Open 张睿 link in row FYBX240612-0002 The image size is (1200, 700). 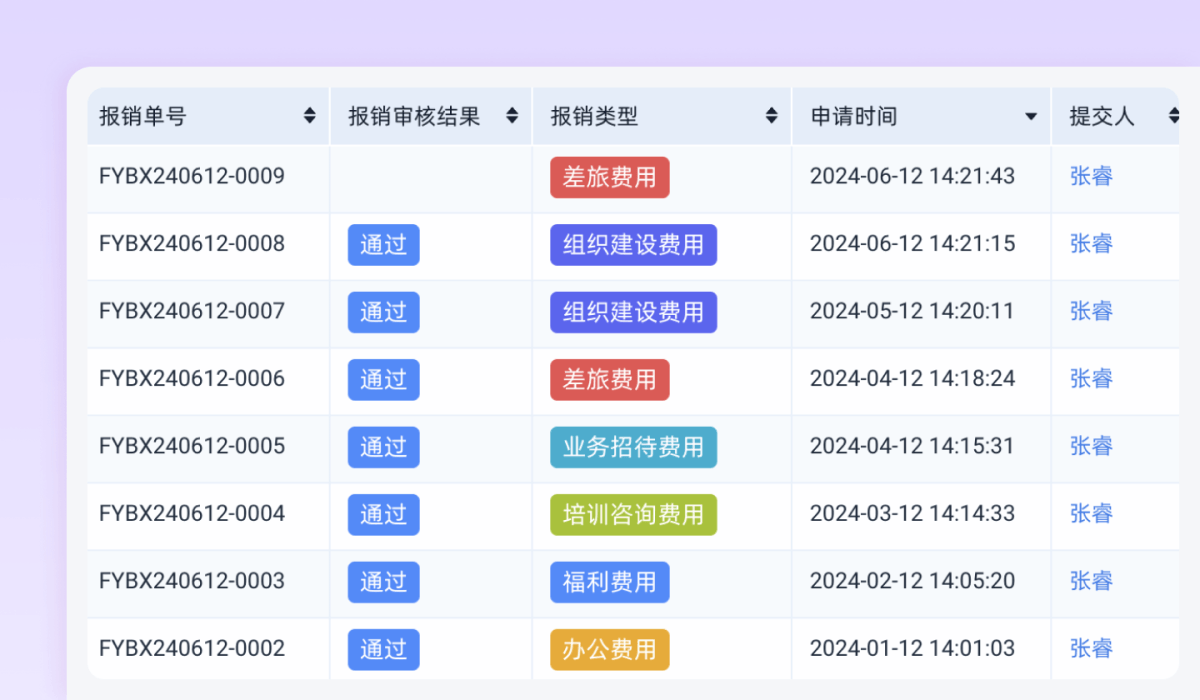pyautogui.click(x=1091, y=649)
